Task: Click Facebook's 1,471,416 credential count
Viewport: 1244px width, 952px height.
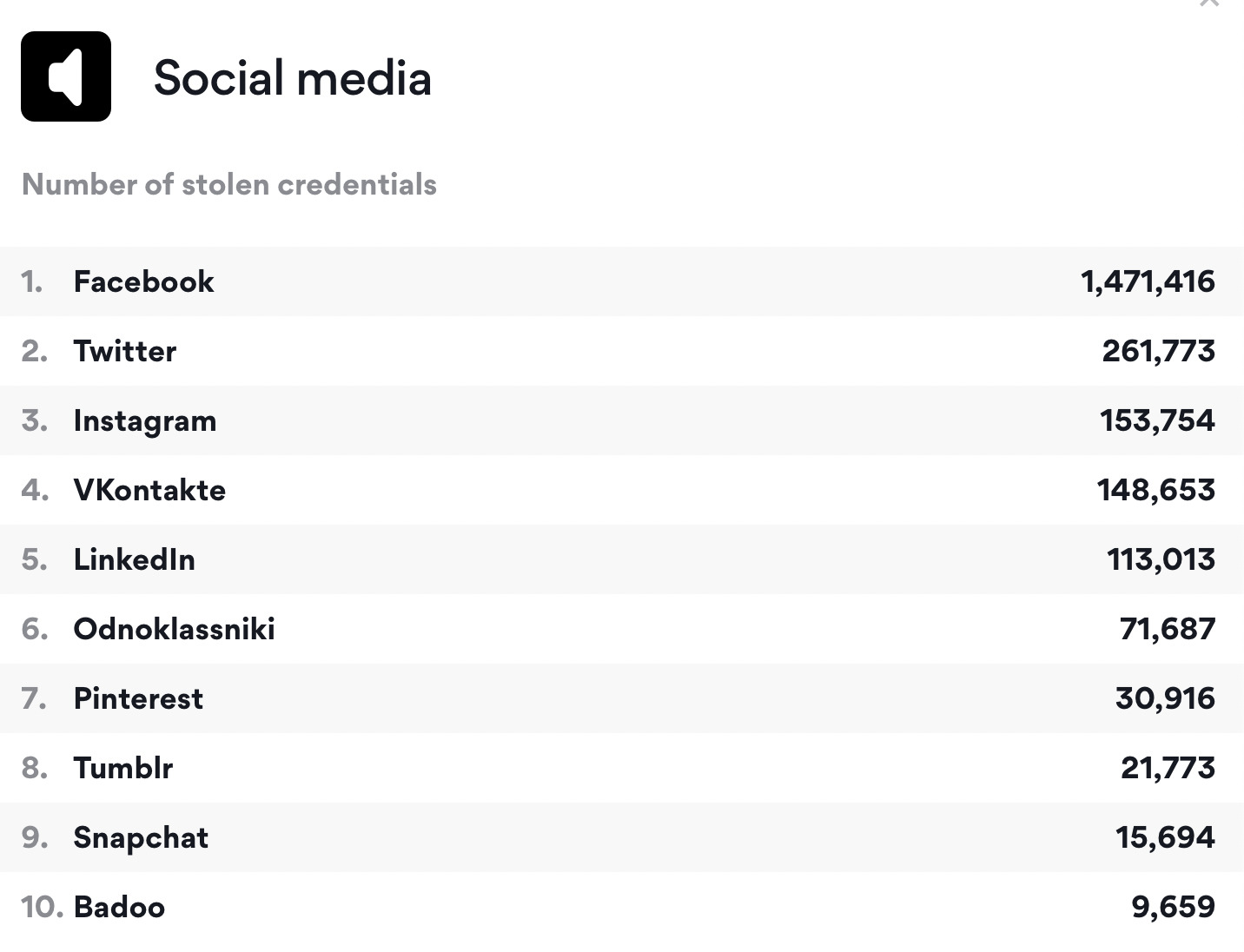Action: tap(1148, 281)
